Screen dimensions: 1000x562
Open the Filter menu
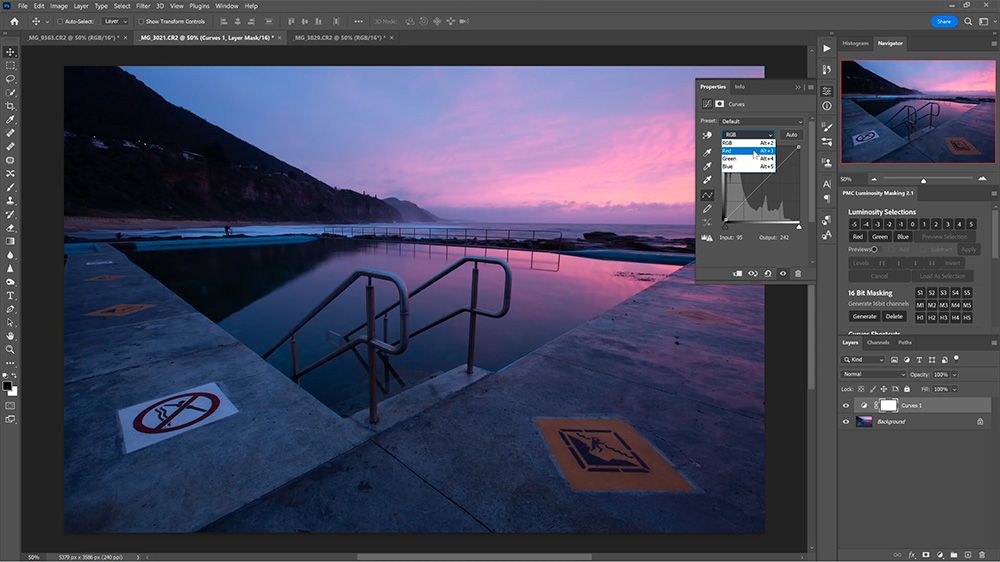click(143, 6)
